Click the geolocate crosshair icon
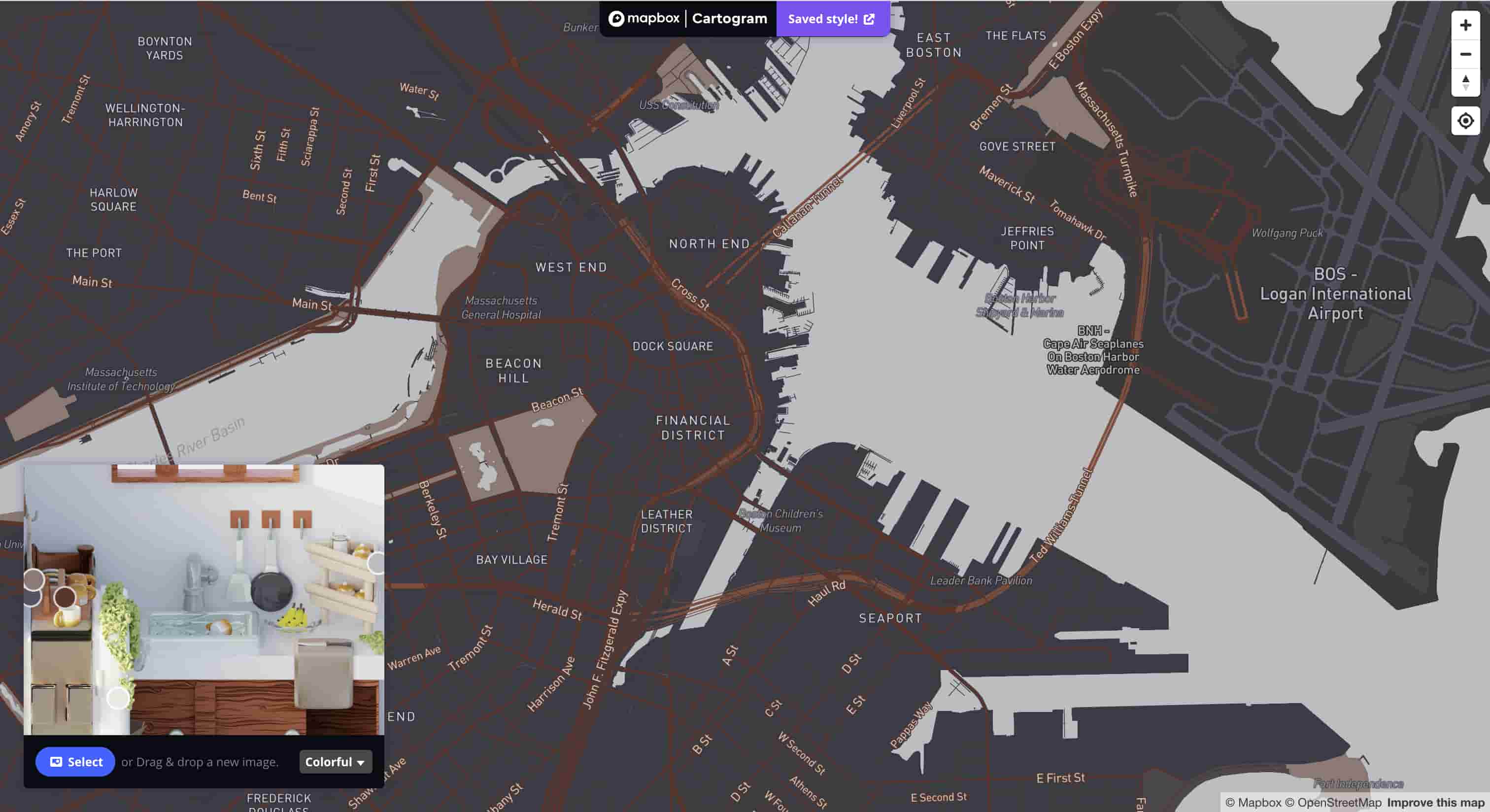This screenshot has height=812, width=1490. (x=1466, y=120)
